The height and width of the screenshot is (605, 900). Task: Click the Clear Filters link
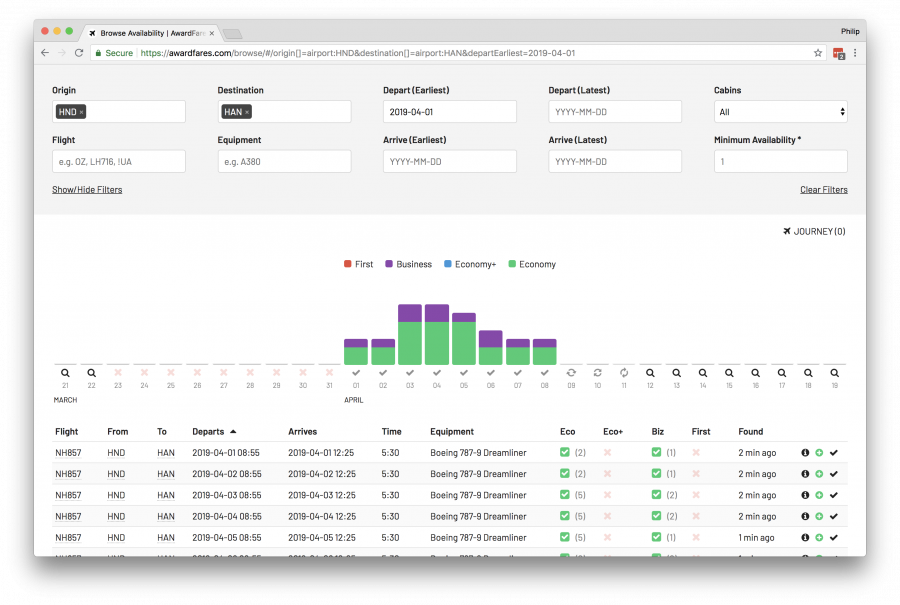823,190
